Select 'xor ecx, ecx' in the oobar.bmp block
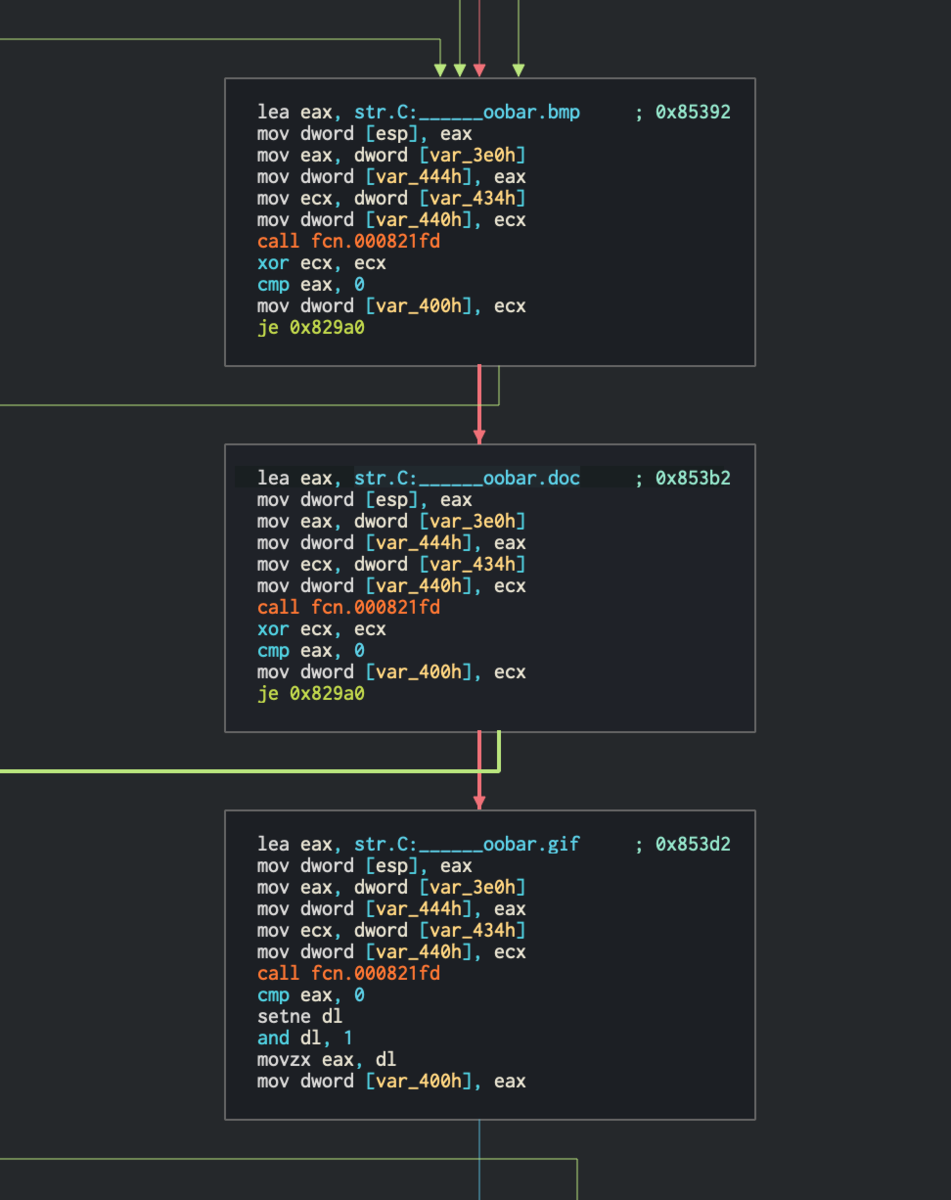Viewport: 951px width, 1200px height. [x=322, y=263]
